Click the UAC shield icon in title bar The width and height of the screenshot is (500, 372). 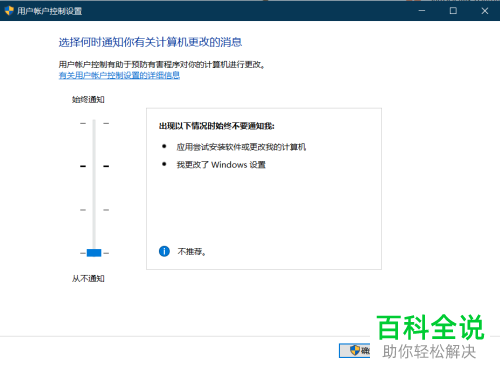[x=9, y=11]
